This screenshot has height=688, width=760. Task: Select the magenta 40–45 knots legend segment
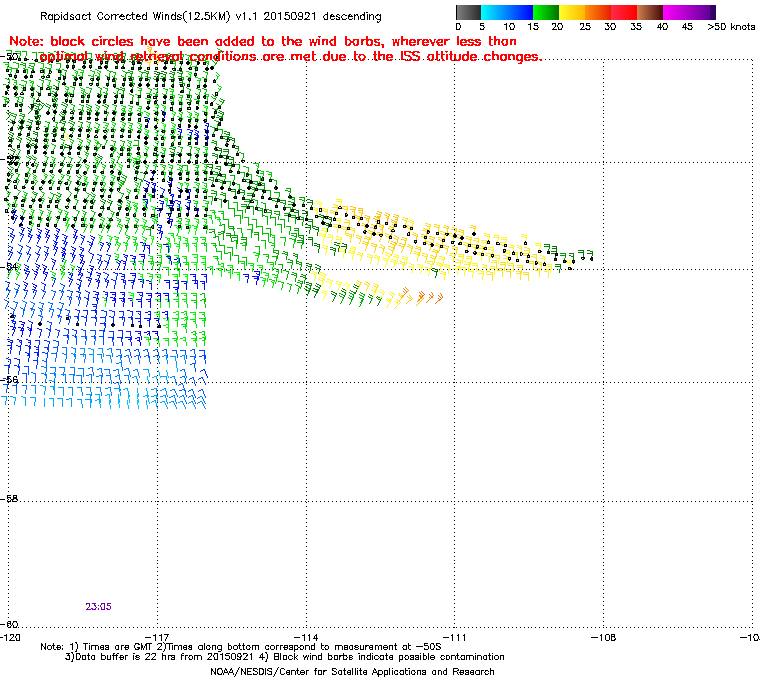point(676,12)
